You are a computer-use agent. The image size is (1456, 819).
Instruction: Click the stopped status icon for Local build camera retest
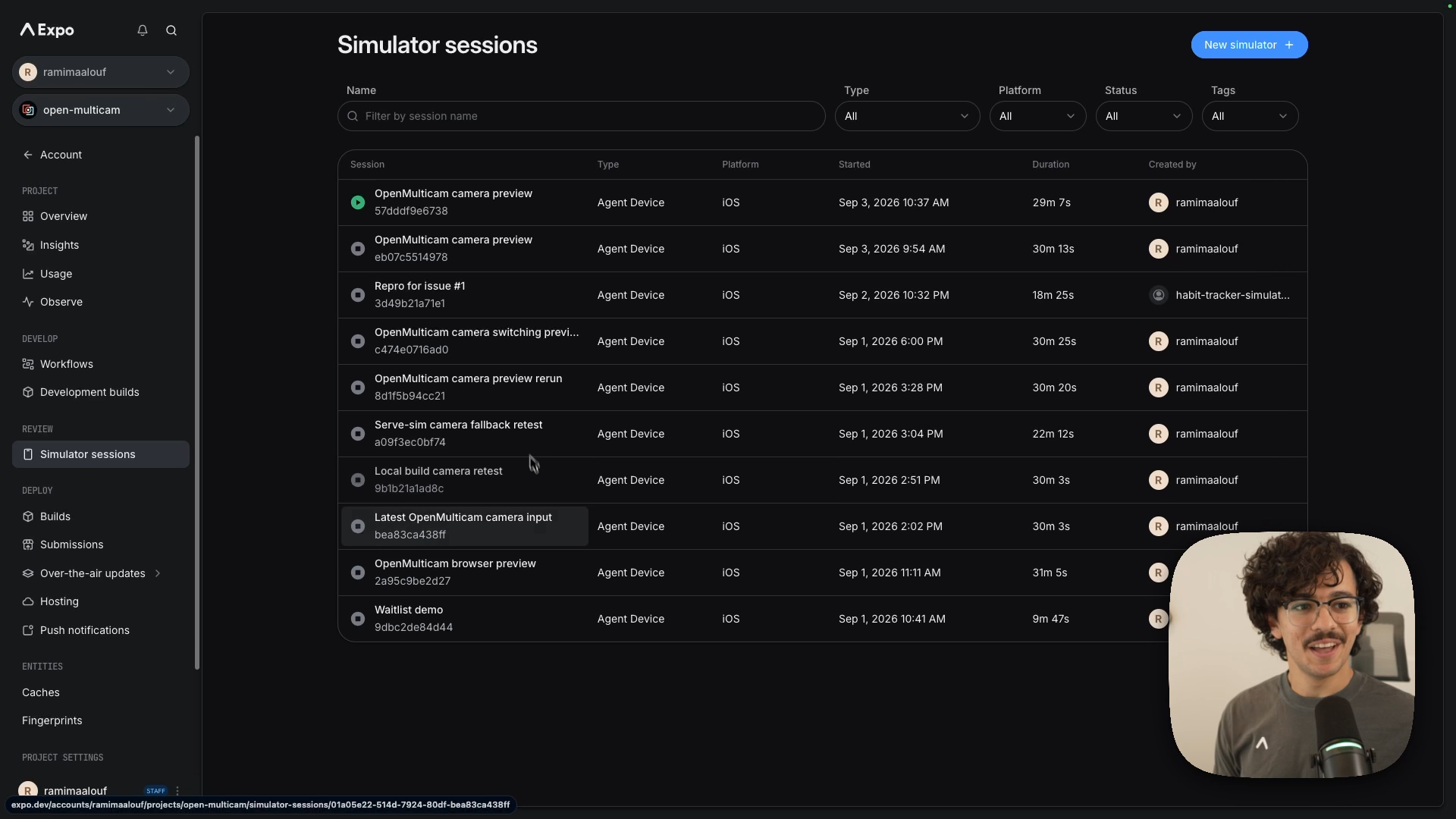(358, 480)
